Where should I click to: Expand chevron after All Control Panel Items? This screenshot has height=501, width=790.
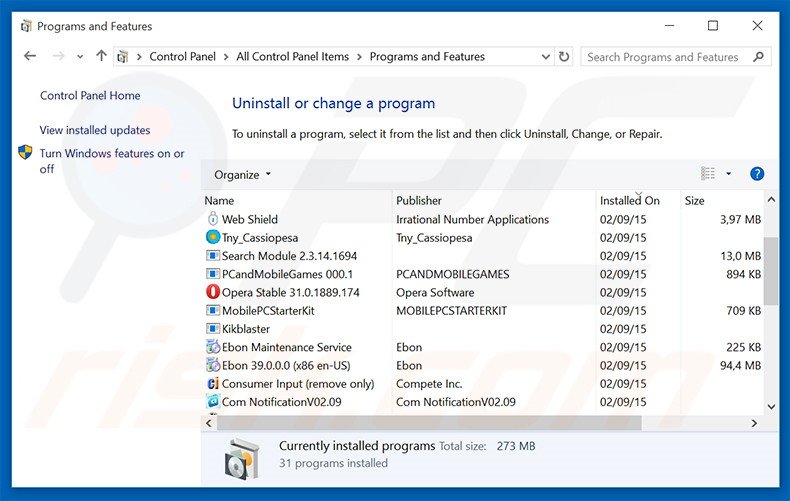(359, 57)
